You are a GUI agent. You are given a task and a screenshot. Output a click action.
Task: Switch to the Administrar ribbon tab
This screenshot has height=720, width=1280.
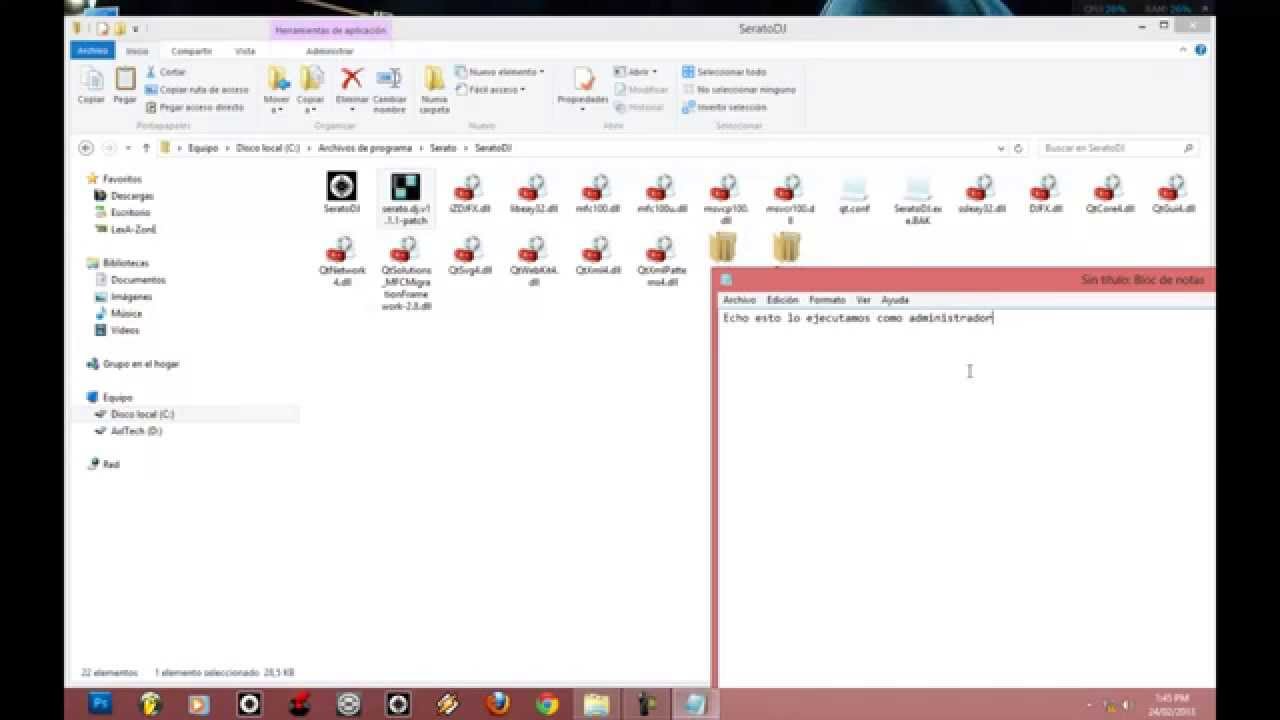pos(330,50)
